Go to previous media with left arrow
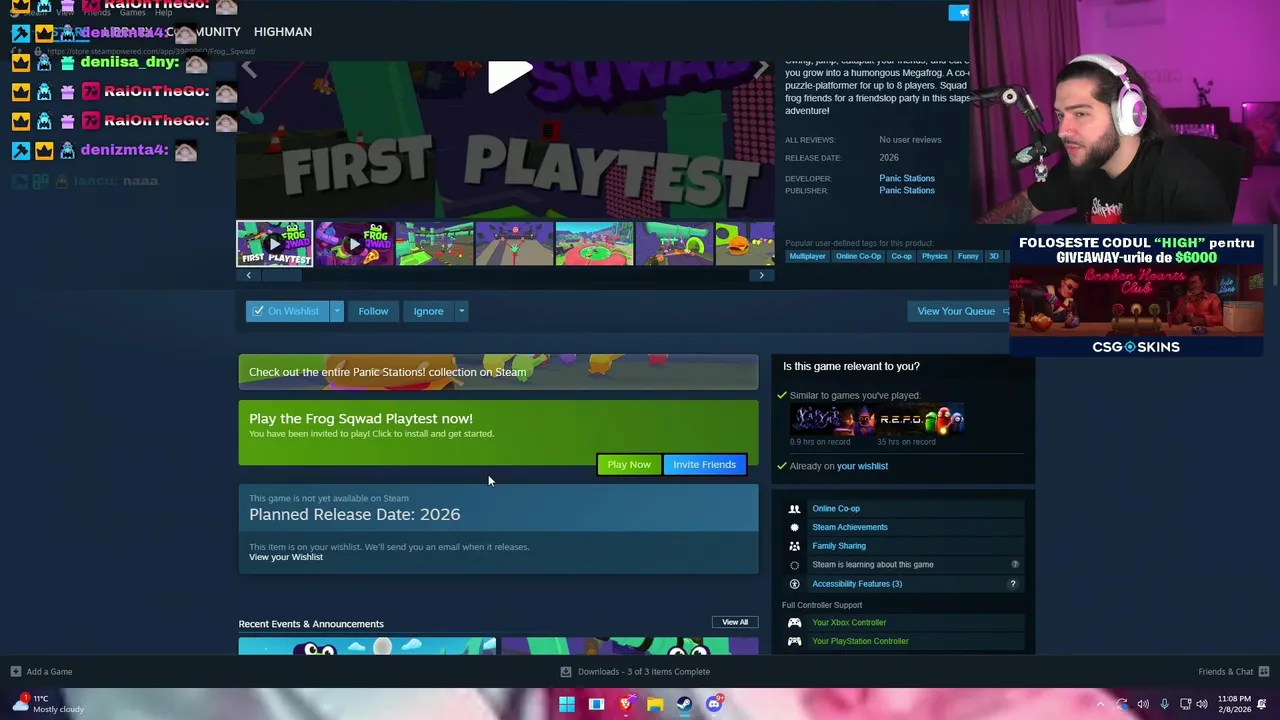The image size is (1280, 720). pos(249,69)
